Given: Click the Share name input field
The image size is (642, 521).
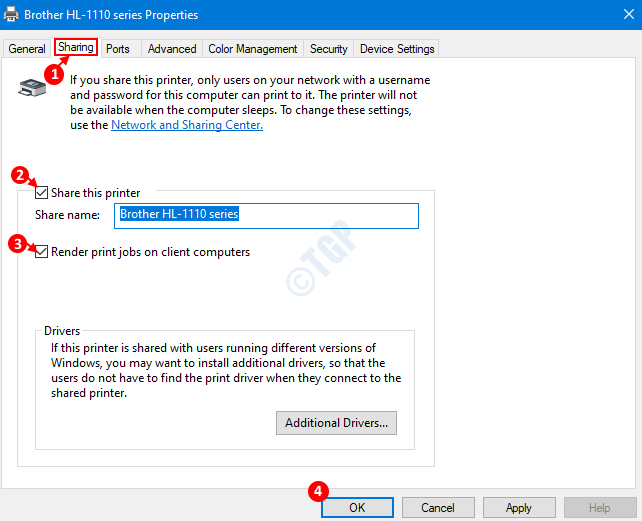Looking at the screenshot, I should pyautogui.click(x=266, y=216).
